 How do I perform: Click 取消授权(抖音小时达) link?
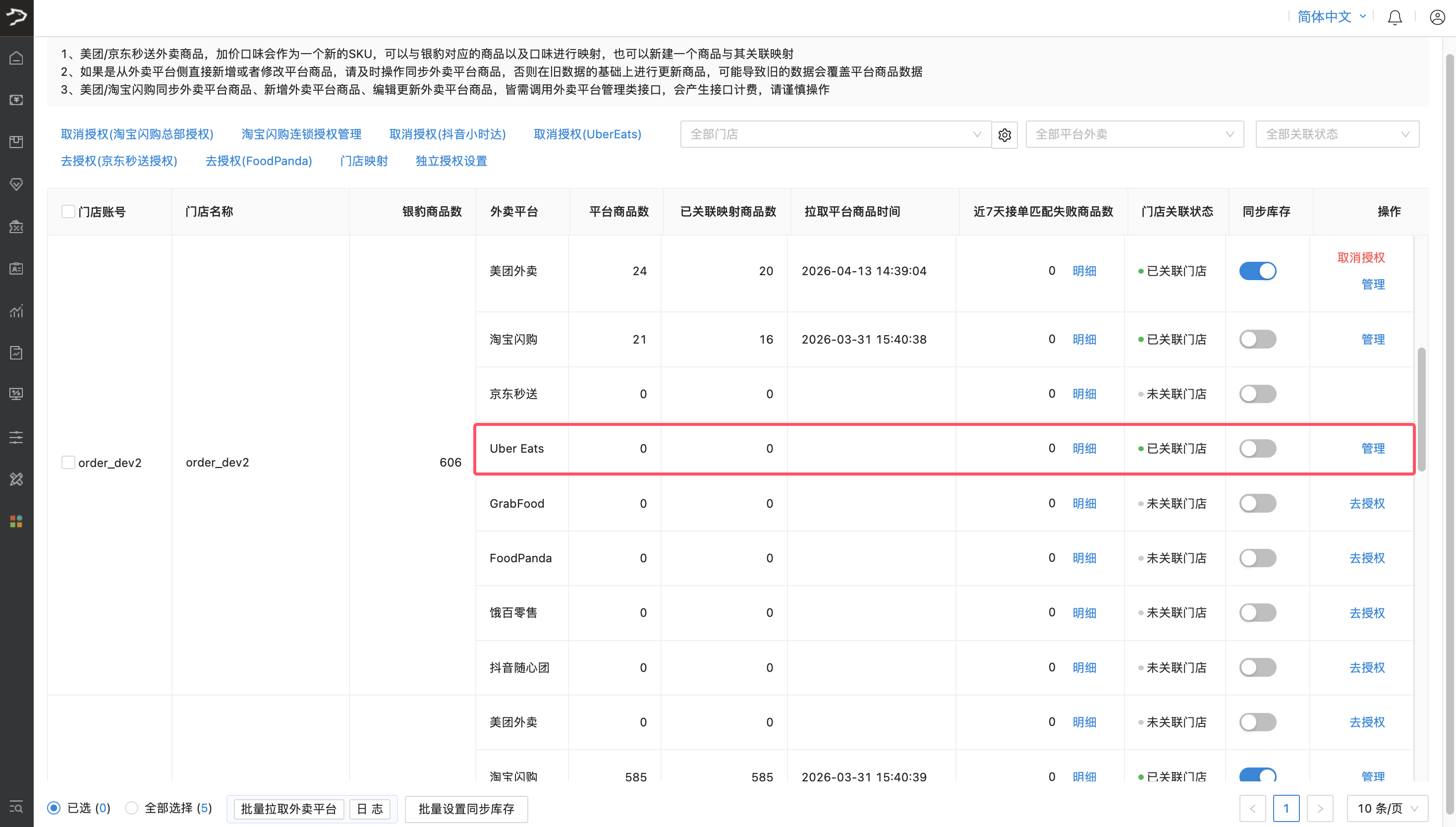point(448,135)
